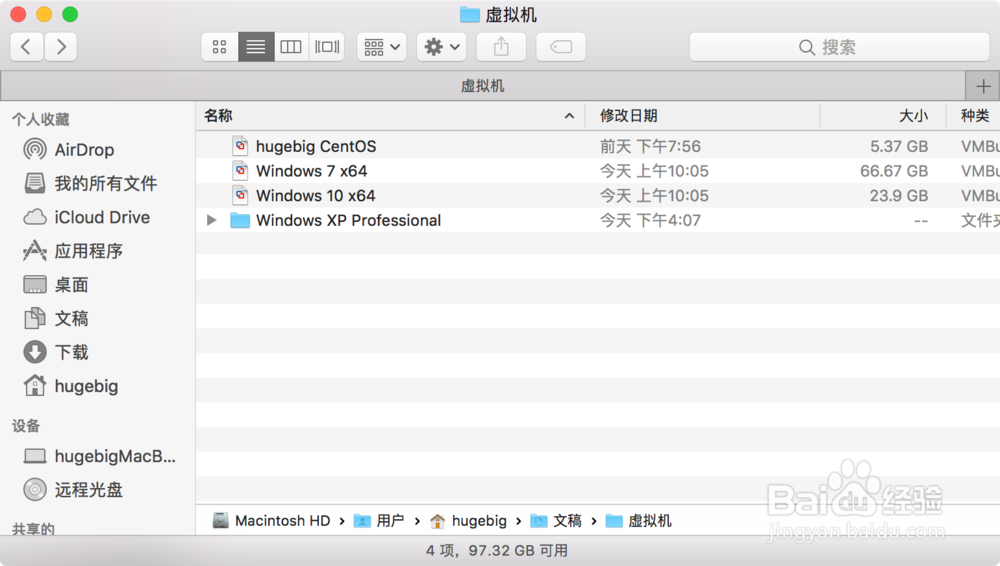The width and height of the screenshot is (1000, 566).
Task: Open 文稿 in the sidebar
Action: (71, 318)
